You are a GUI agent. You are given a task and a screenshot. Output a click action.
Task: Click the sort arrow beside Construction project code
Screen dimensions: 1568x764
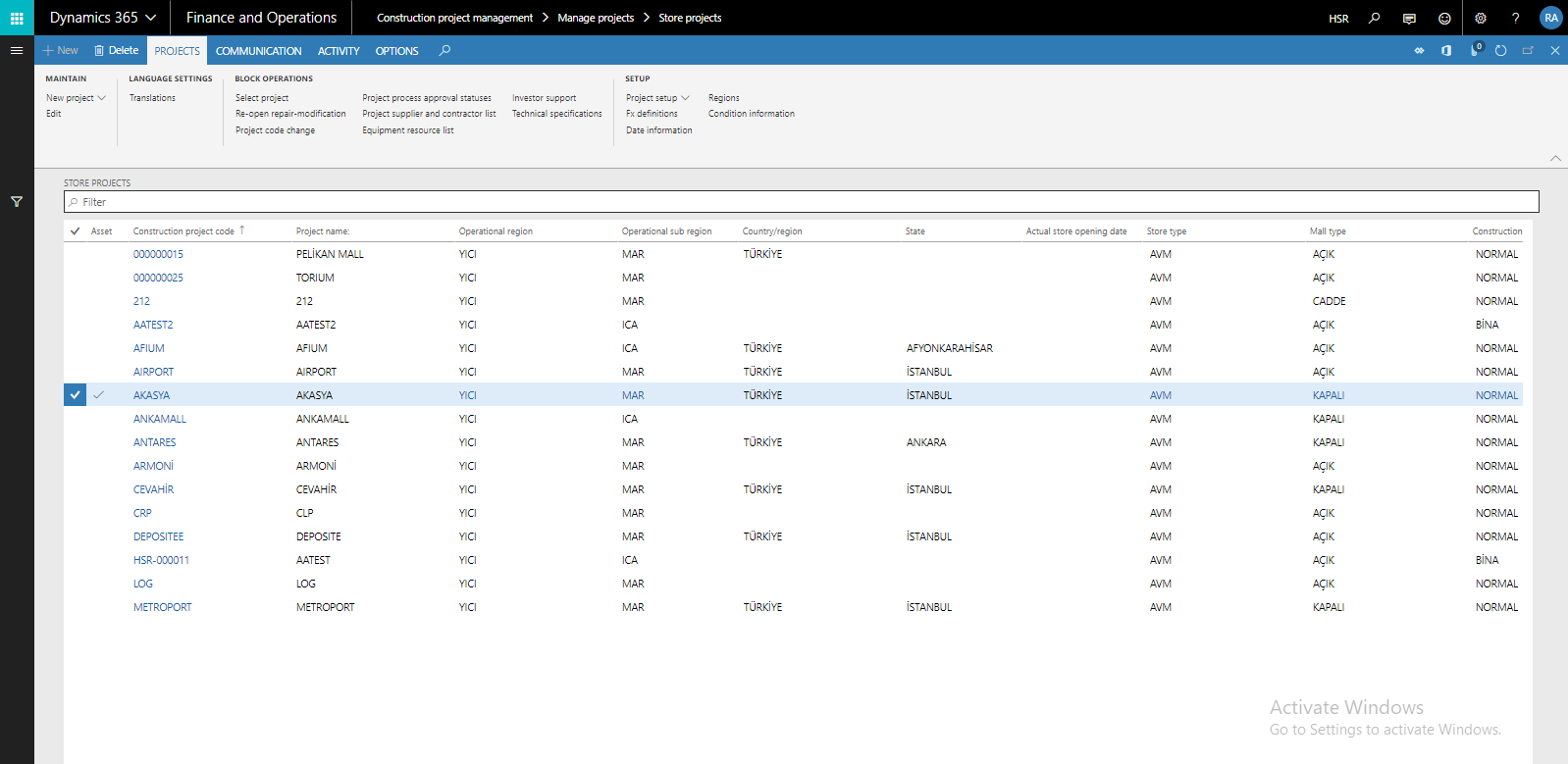point(241,230)
